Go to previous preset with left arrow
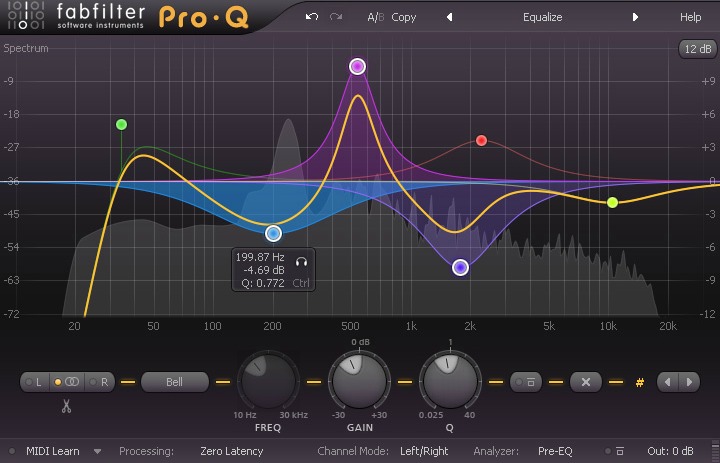 point(449,17)
